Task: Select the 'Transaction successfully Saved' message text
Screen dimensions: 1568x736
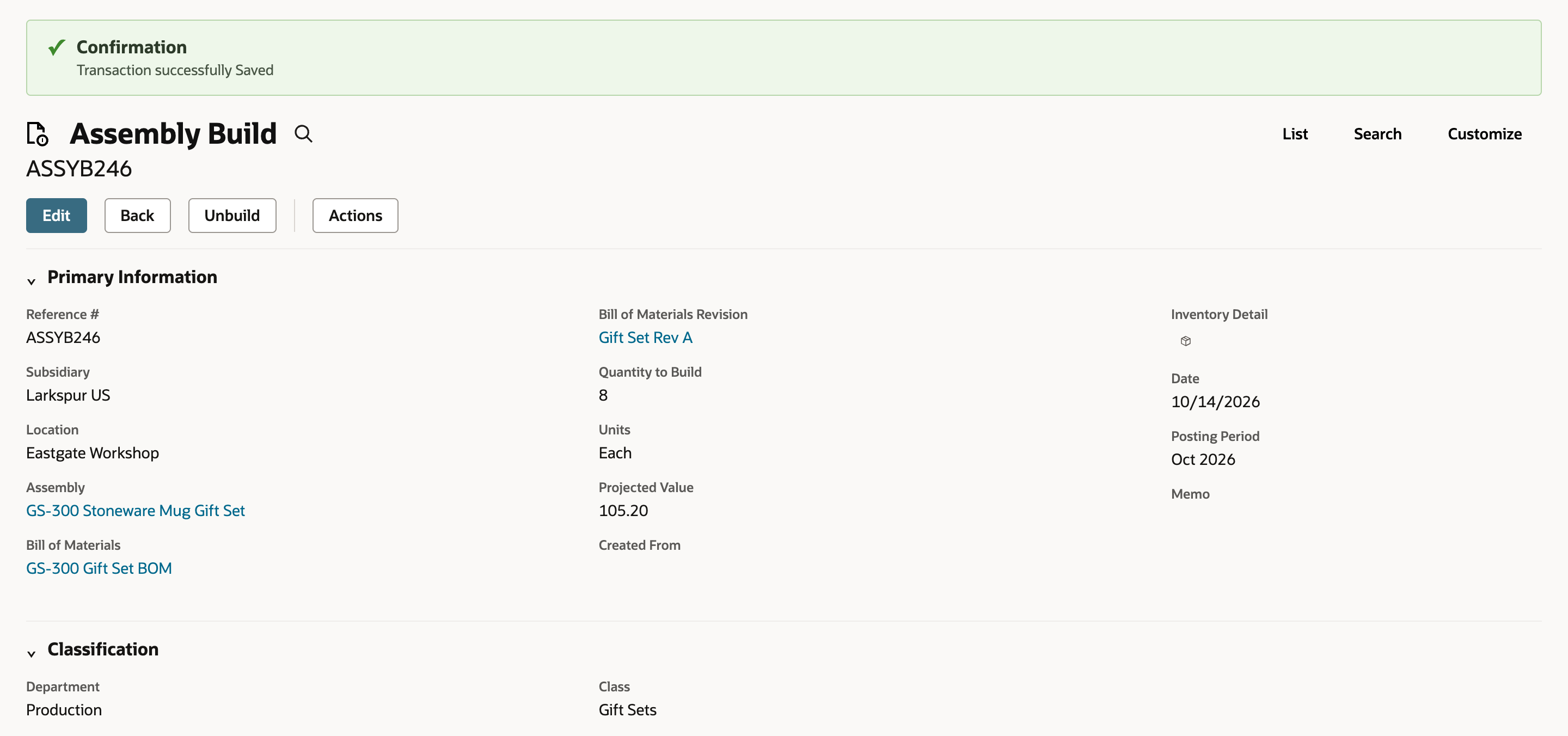Action: (175, 70)
